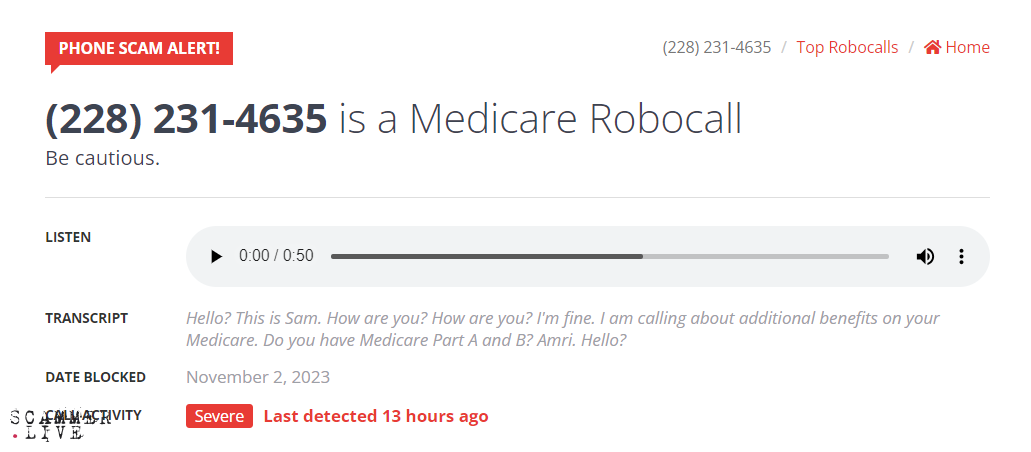This screenshot has width=1031, height=452.
Task: Open audio player more options menu
Action: (961, 256)
